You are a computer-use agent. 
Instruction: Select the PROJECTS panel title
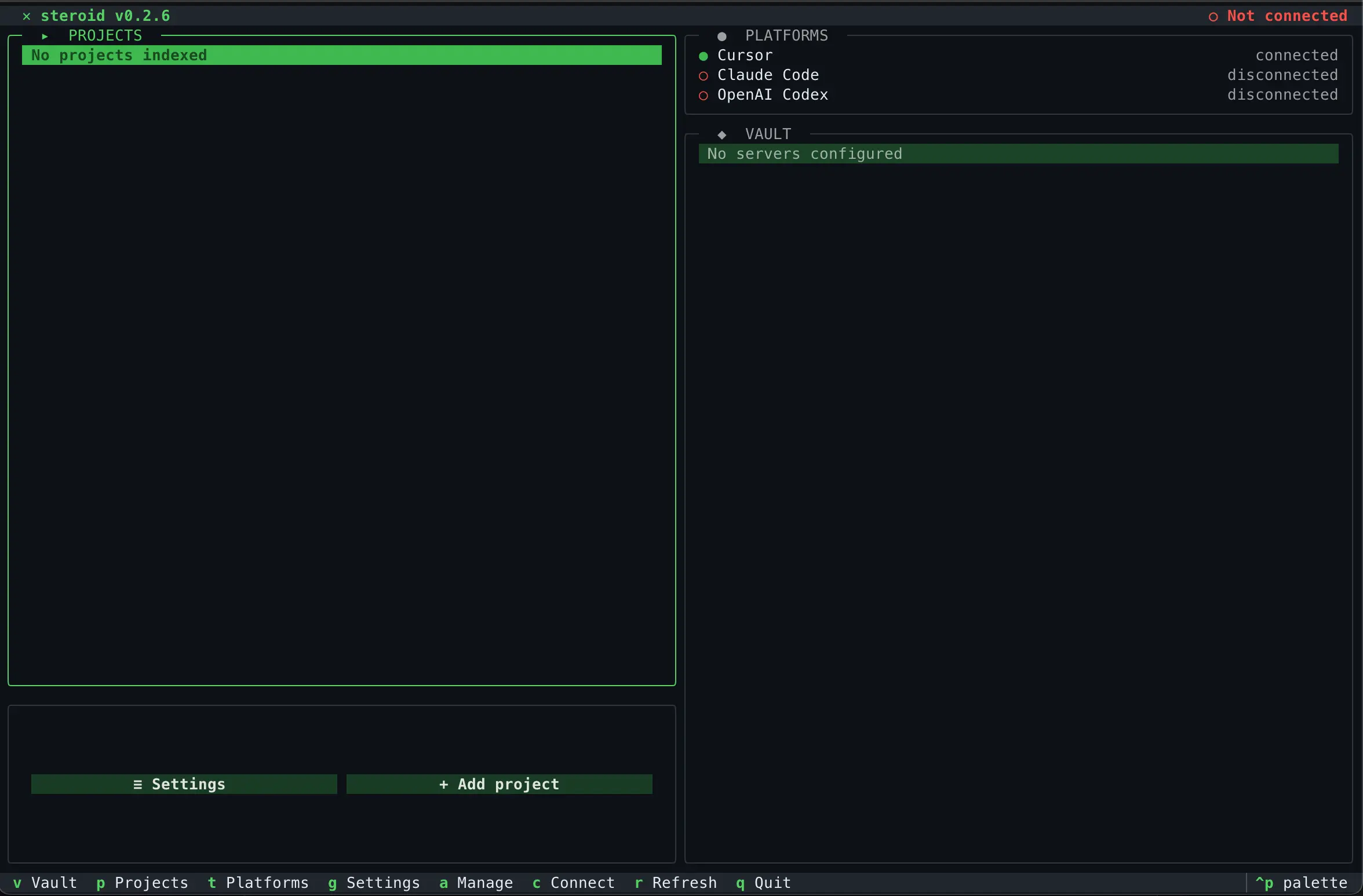pyautogui.click(x=105, y=36)
